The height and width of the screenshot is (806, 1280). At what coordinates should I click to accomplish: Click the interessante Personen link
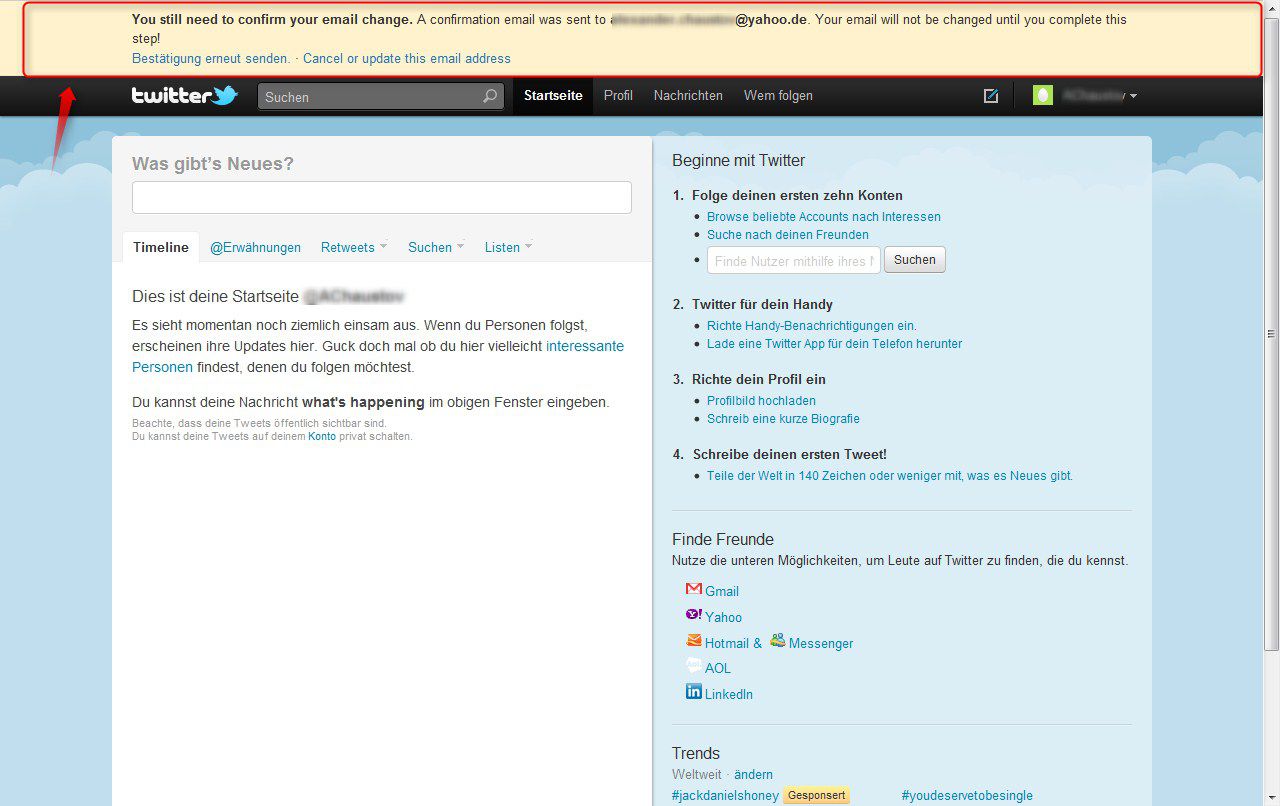[x=585, y=346]
